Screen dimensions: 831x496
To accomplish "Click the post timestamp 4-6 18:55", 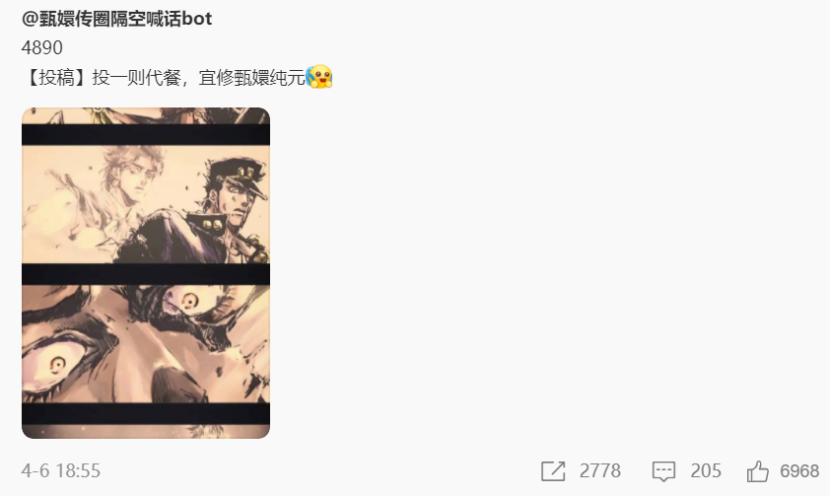I will click(x=61, y=471).
